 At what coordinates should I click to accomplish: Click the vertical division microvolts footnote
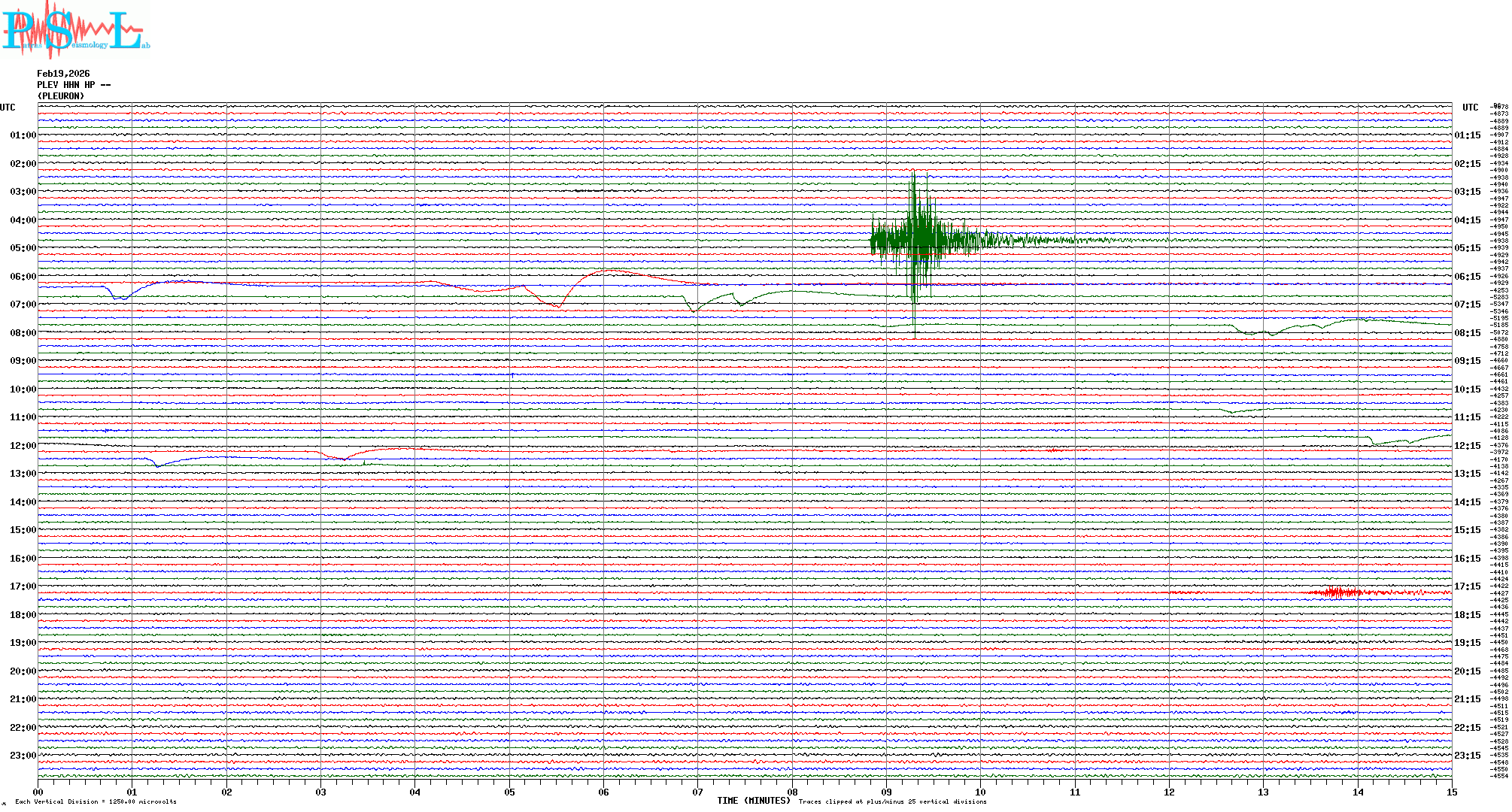(96, 802)
